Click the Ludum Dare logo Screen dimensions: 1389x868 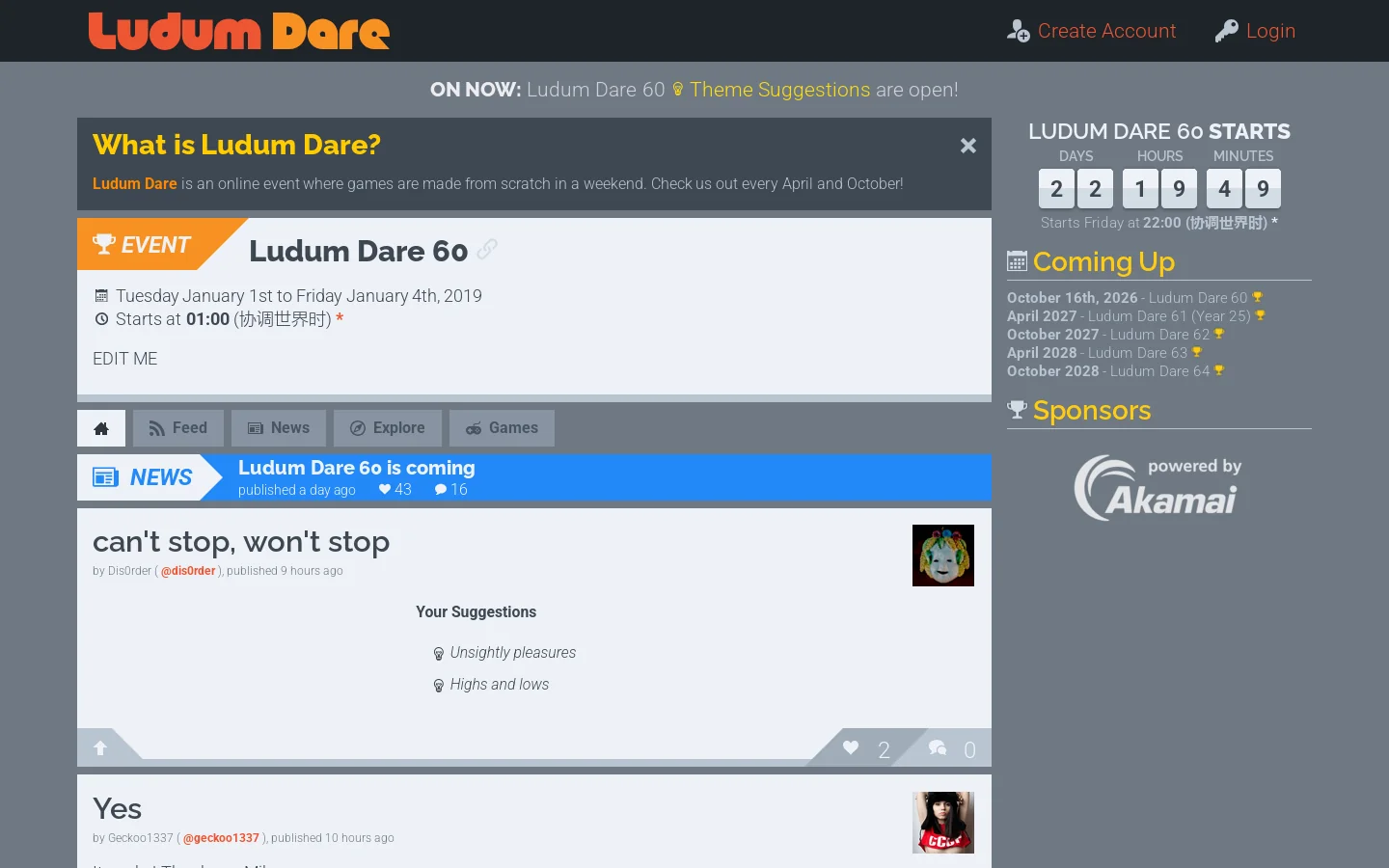pyautogui.click(x=239, y=31)
